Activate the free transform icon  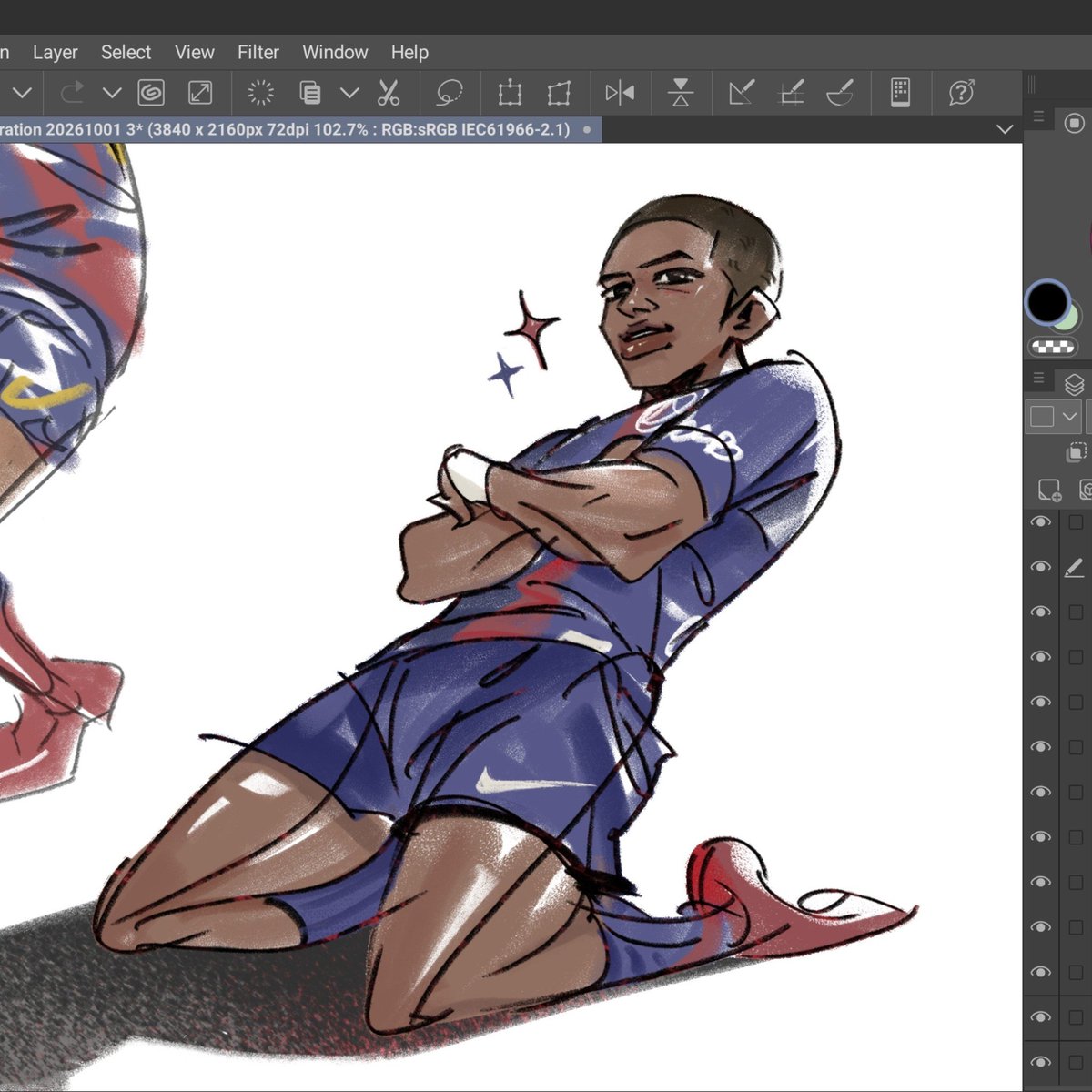[559, 93]
